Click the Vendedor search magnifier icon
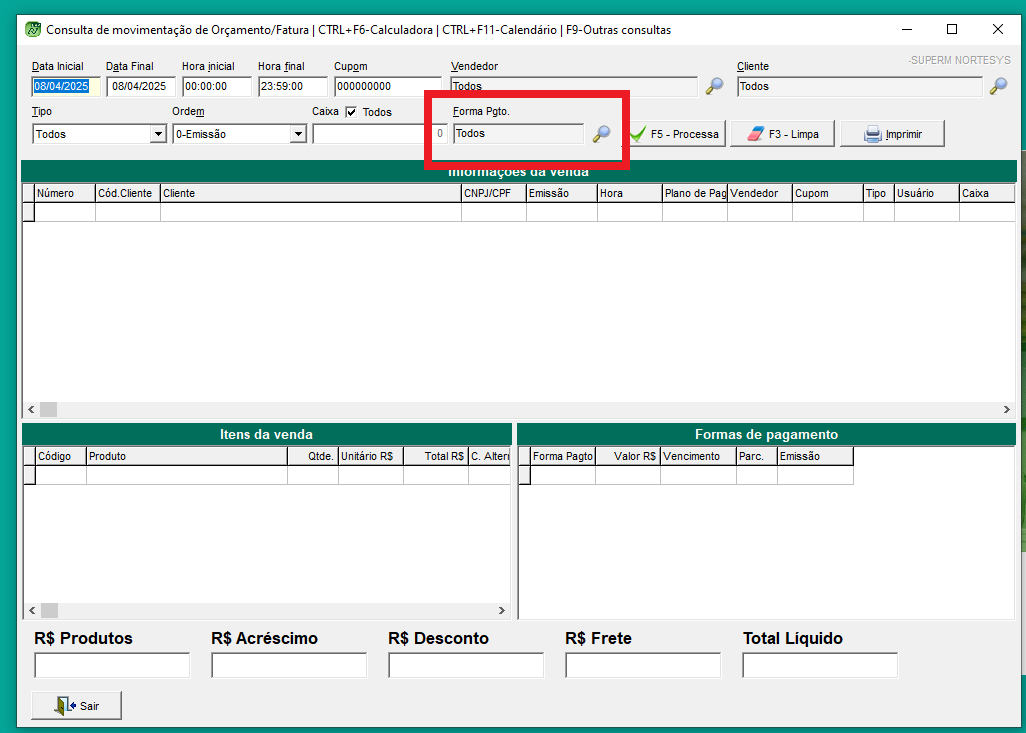 pyautogui.click(x=714, y=87)
